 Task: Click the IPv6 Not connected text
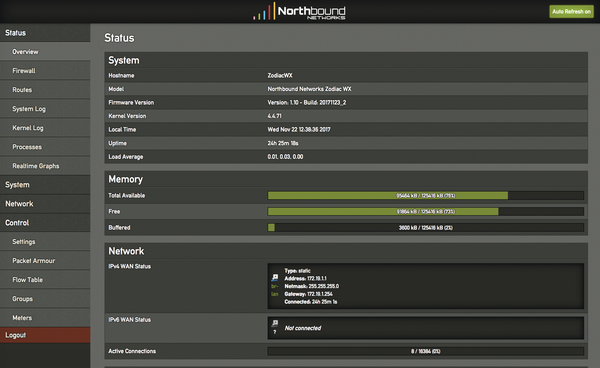(303, 328)
